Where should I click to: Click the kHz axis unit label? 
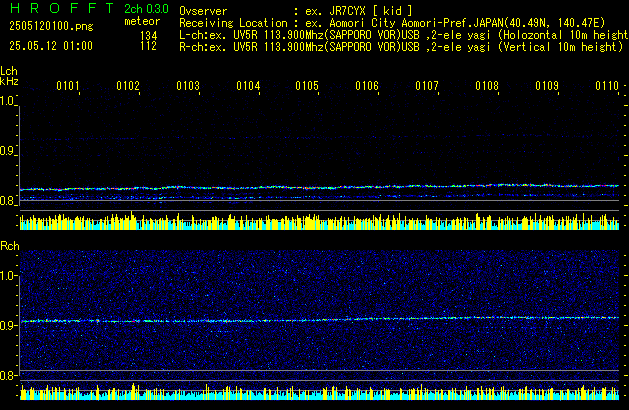[9, 81]
